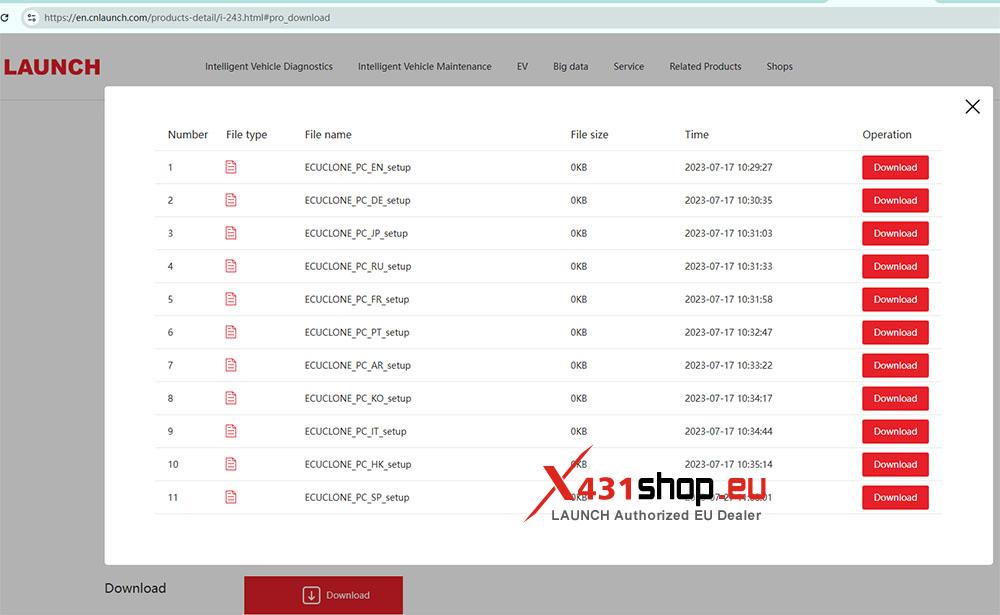Download the ECUCLONE_PC_FR_setup file
The image size is (1000, 615).
tap(895, 299)
